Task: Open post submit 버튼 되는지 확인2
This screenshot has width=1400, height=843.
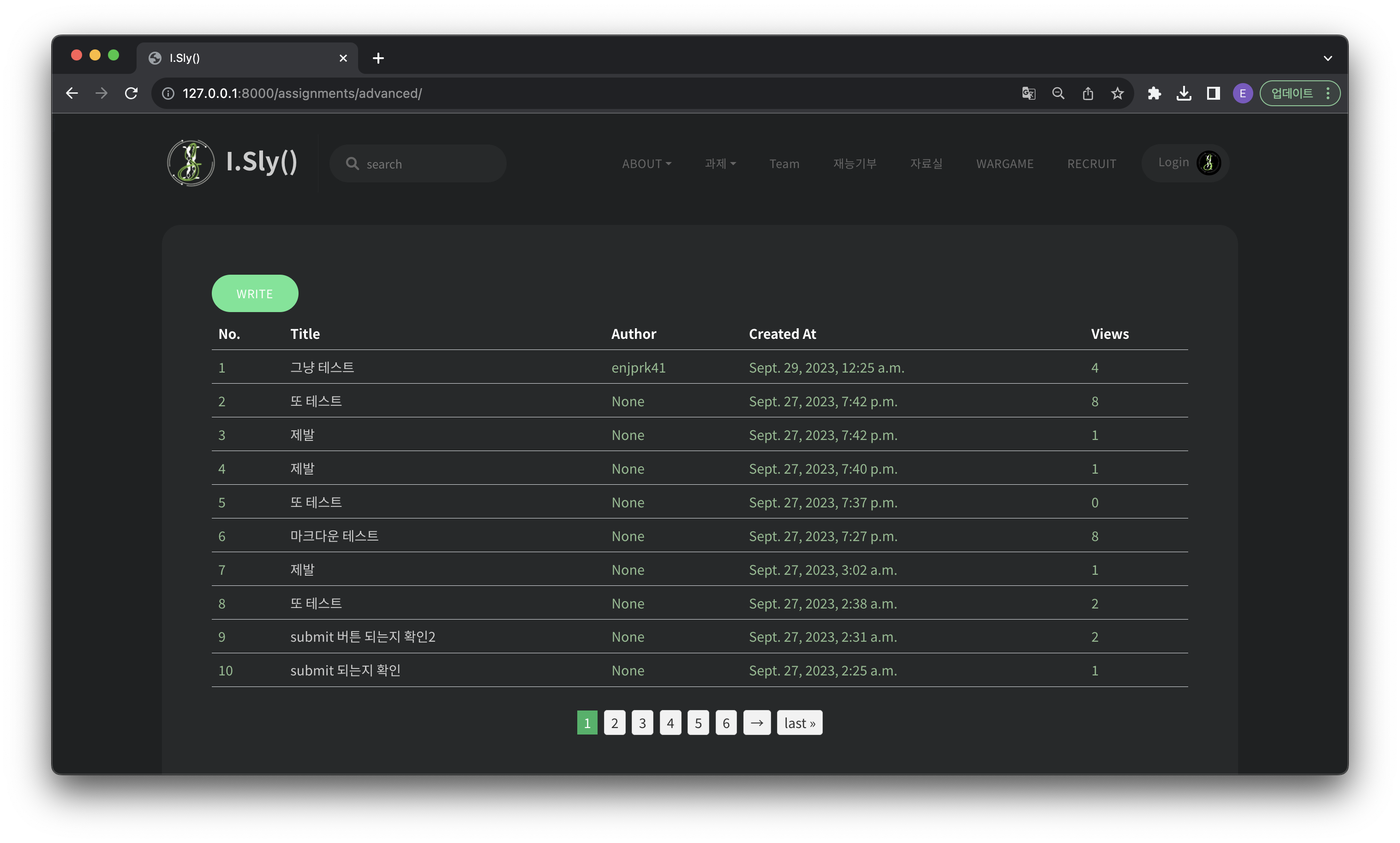Action: (362, 637)
